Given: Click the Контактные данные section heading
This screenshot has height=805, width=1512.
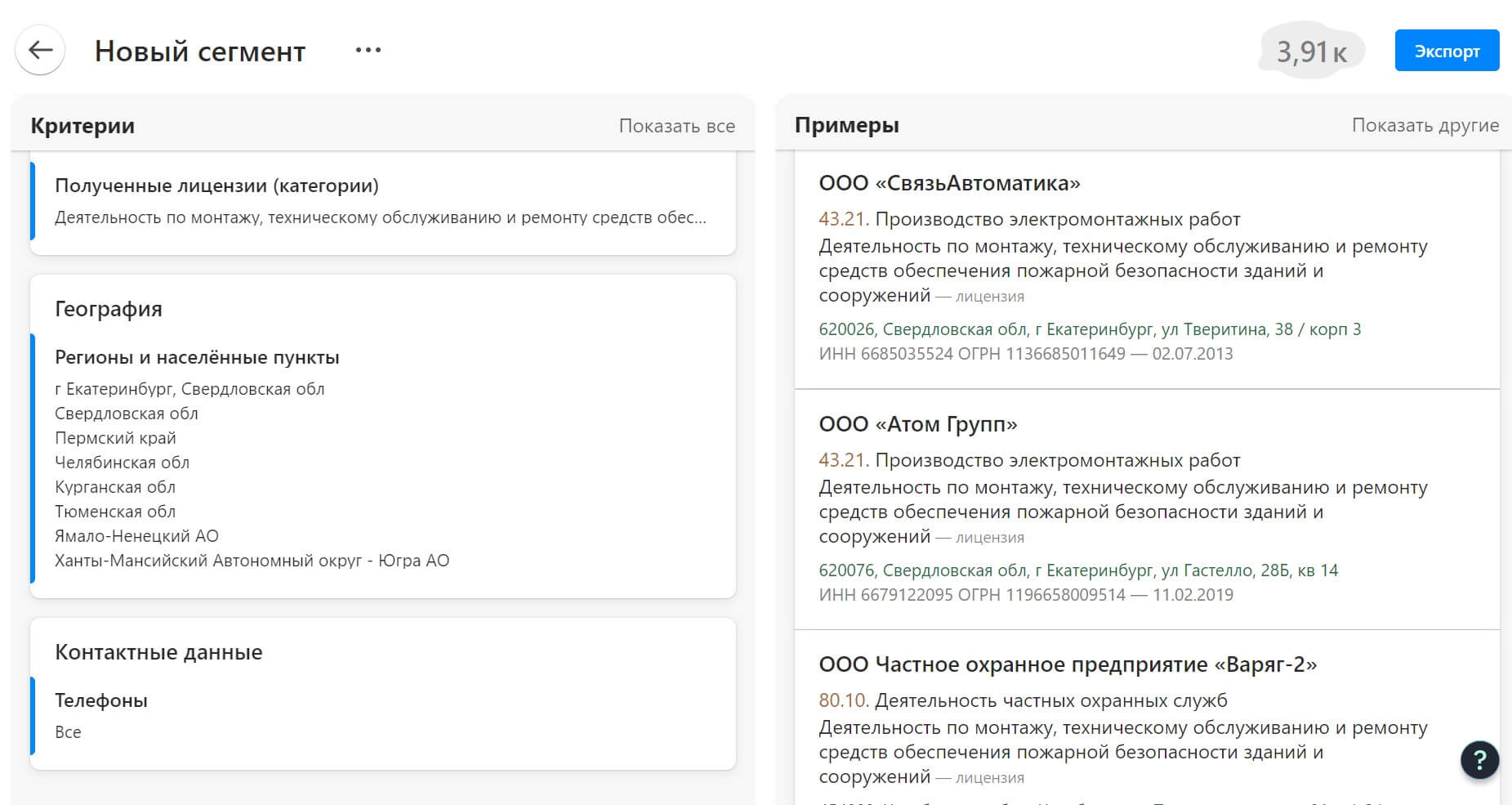Looking at the screenshot, I should click(x=158, y=652).
